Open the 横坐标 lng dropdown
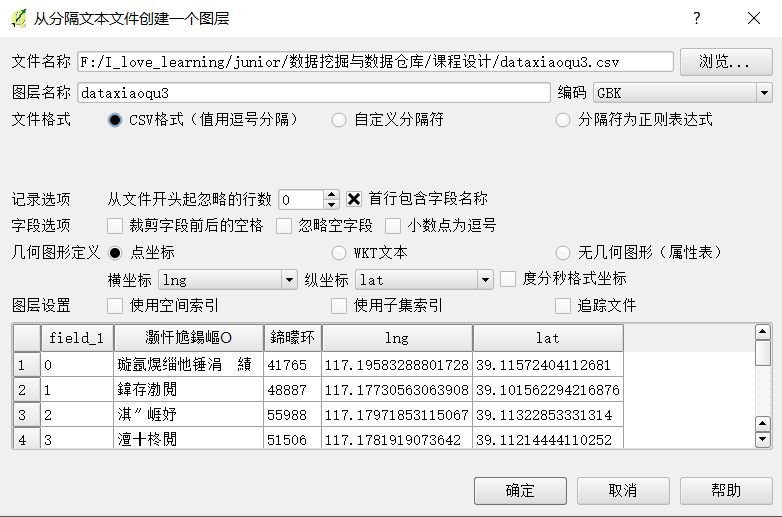This screenshot has height=517, width=782. [x=227, y=280]
